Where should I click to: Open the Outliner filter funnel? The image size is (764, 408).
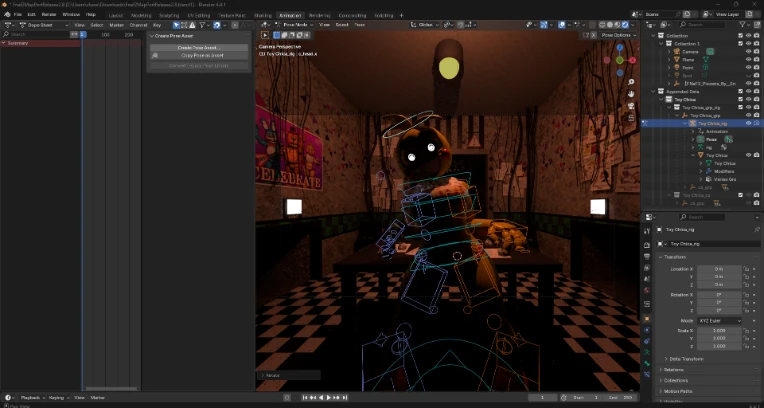(x=743, y=24)
